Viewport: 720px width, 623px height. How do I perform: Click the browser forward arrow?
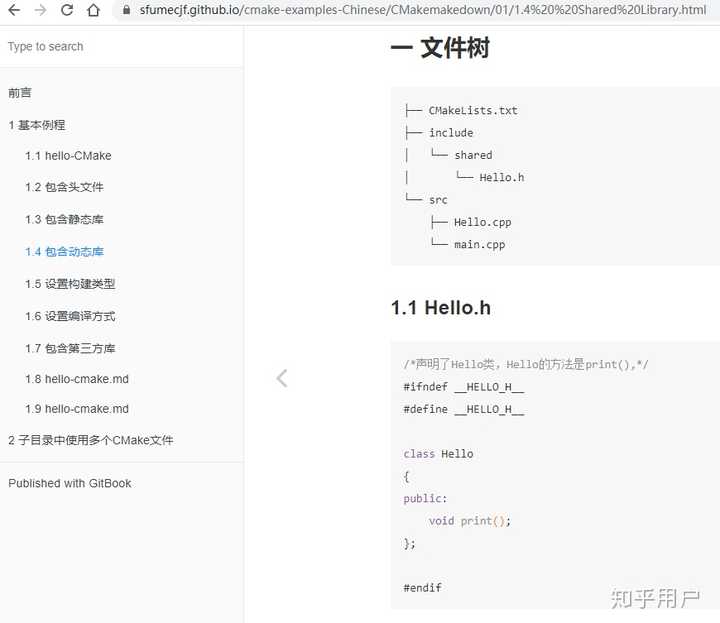click(x=40, y=10)
